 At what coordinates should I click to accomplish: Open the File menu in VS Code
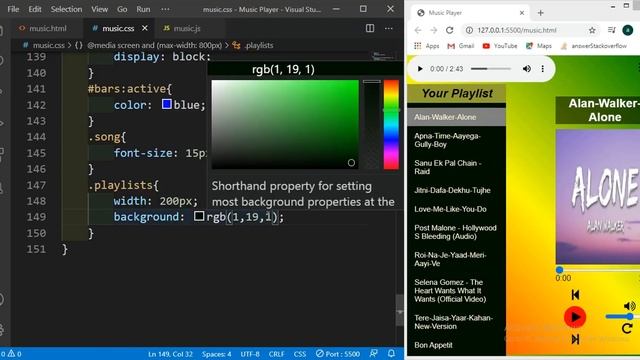[x=13, y=9]
